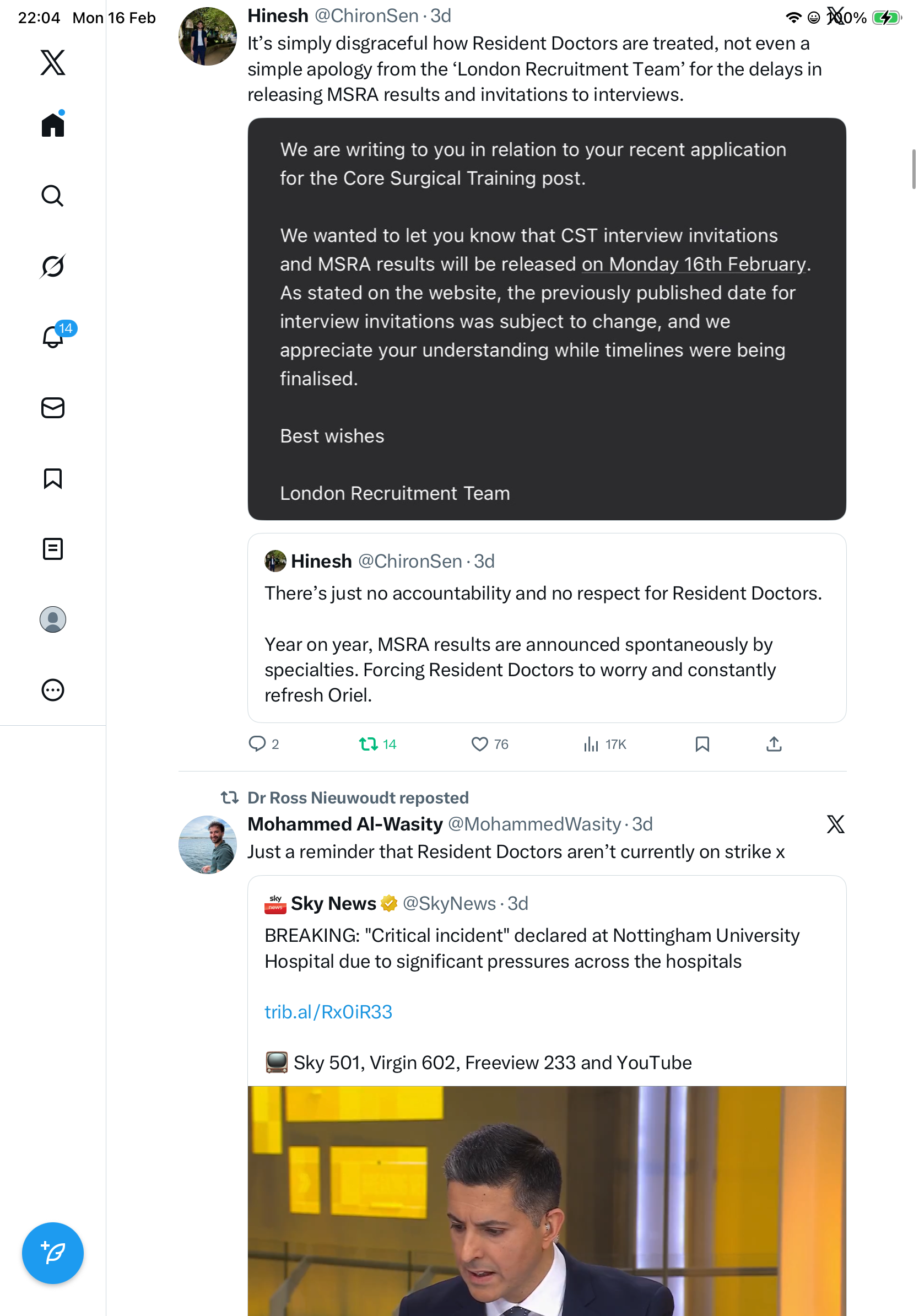The width and height of the screenshot is (919, 1316).
Task: Reply to Hinesh's post
Action: click(x=257, y=744)
